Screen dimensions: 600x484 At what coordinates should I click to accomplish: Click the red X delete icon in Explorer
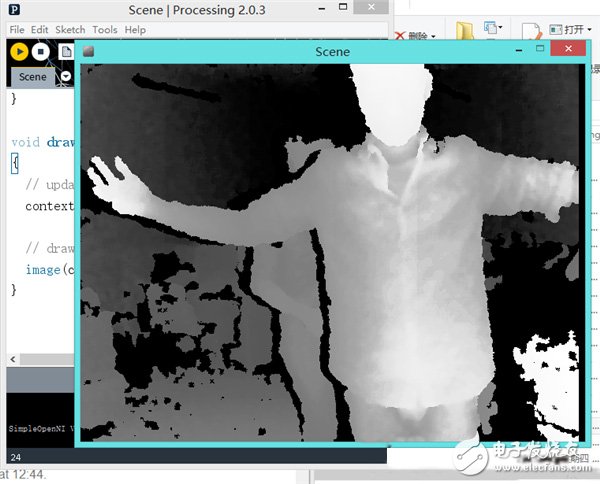(400, 35)
